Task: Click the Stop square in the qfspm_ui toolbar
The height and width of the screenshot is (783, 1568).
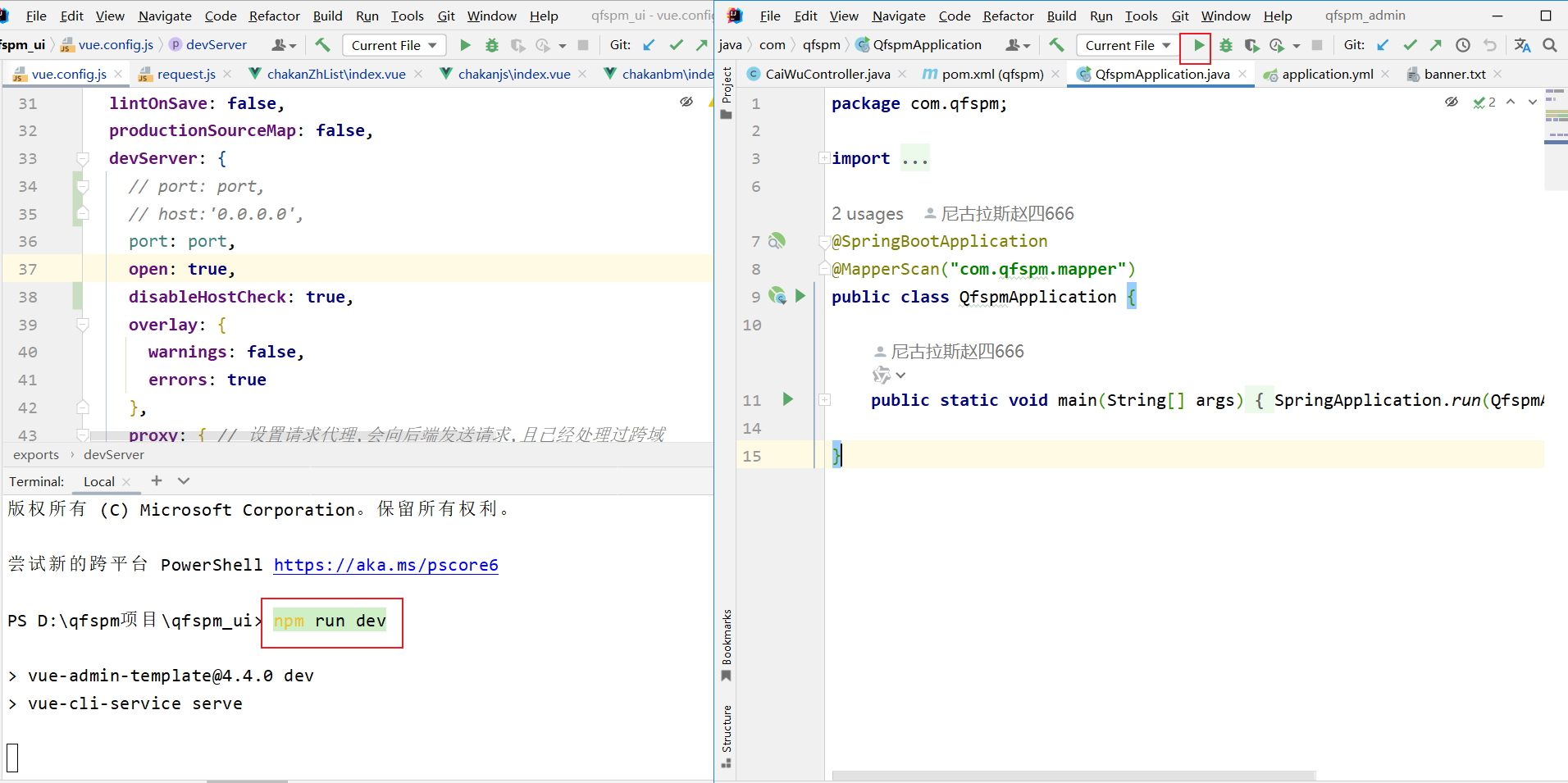Action: 583,46
